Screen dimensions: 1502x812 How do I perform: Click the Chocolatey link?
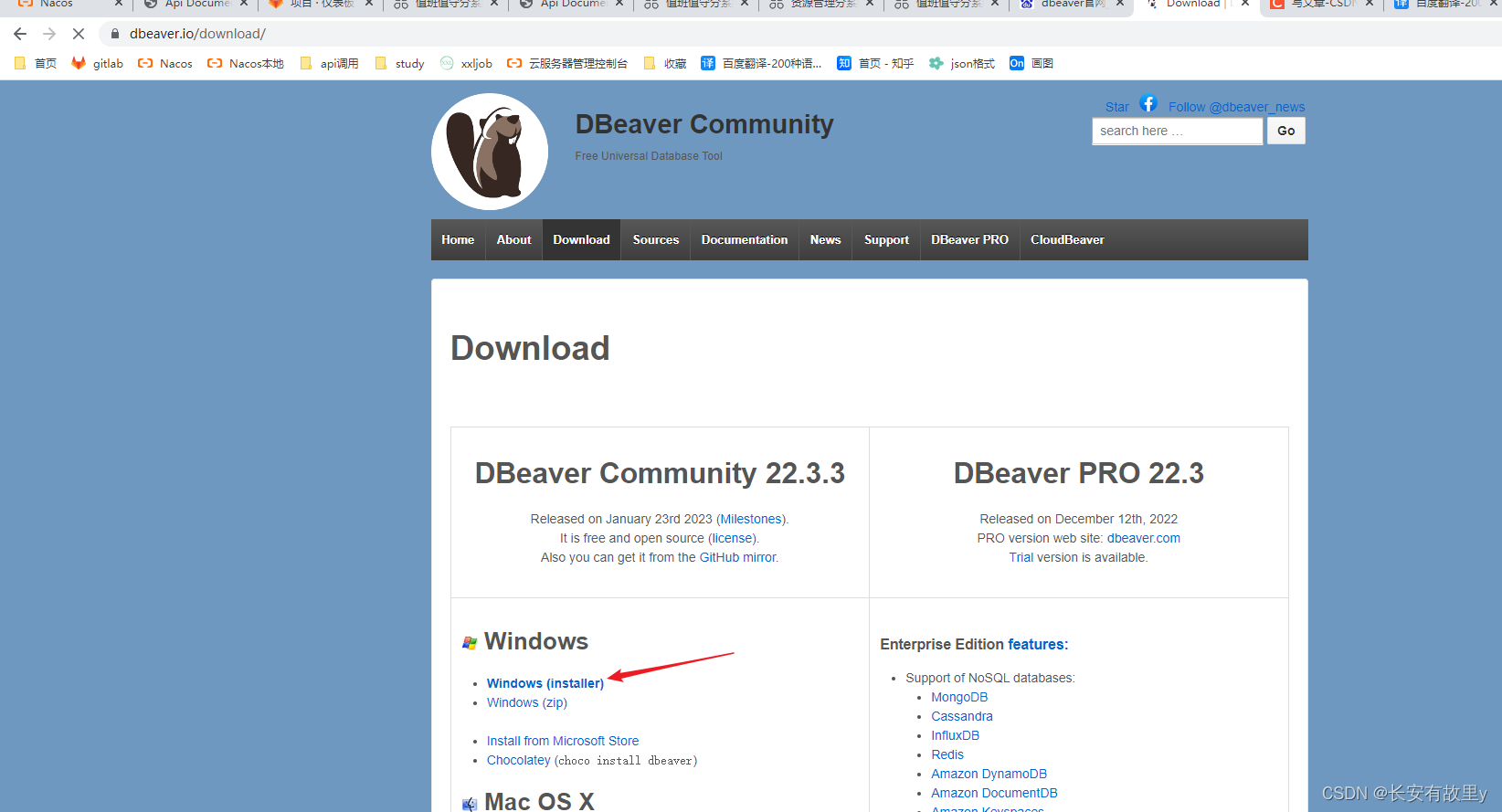tap(519, 760)
